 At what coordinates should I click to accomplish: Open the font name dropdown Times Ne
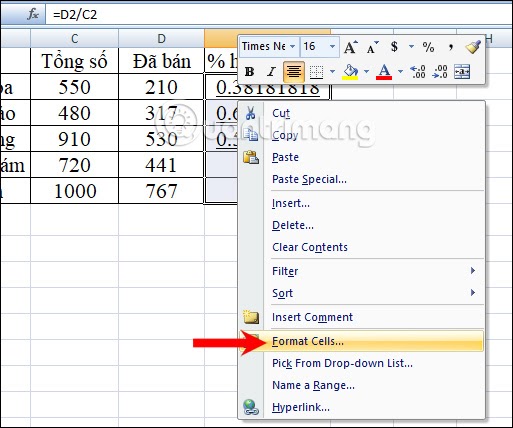point(292,46)
